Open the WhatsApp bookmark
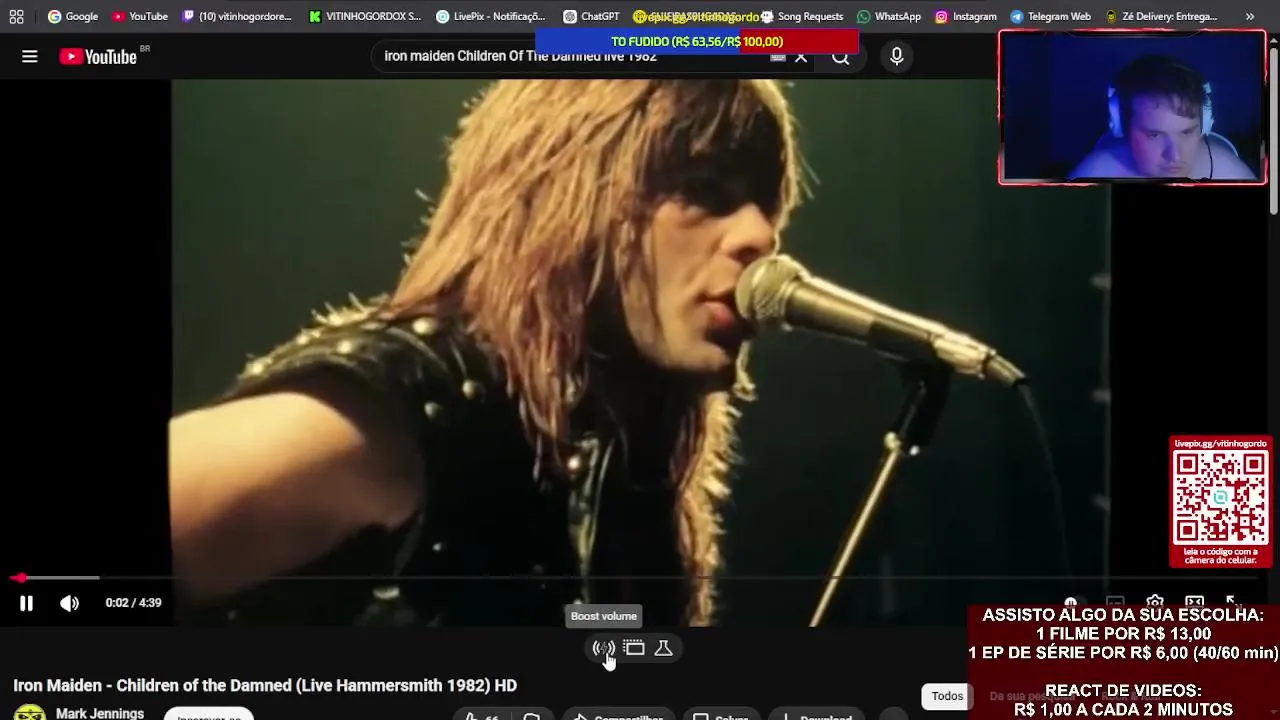1280x720 pixels. pos(889,16)
